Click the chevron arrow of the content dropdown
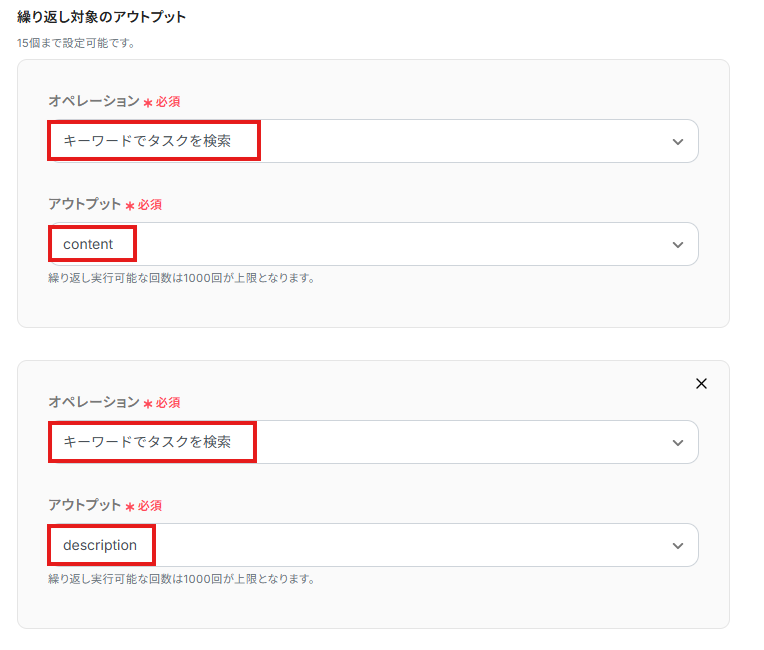This screenshot has width=764, height=650. pyautogui.click(x=678, y=244)
